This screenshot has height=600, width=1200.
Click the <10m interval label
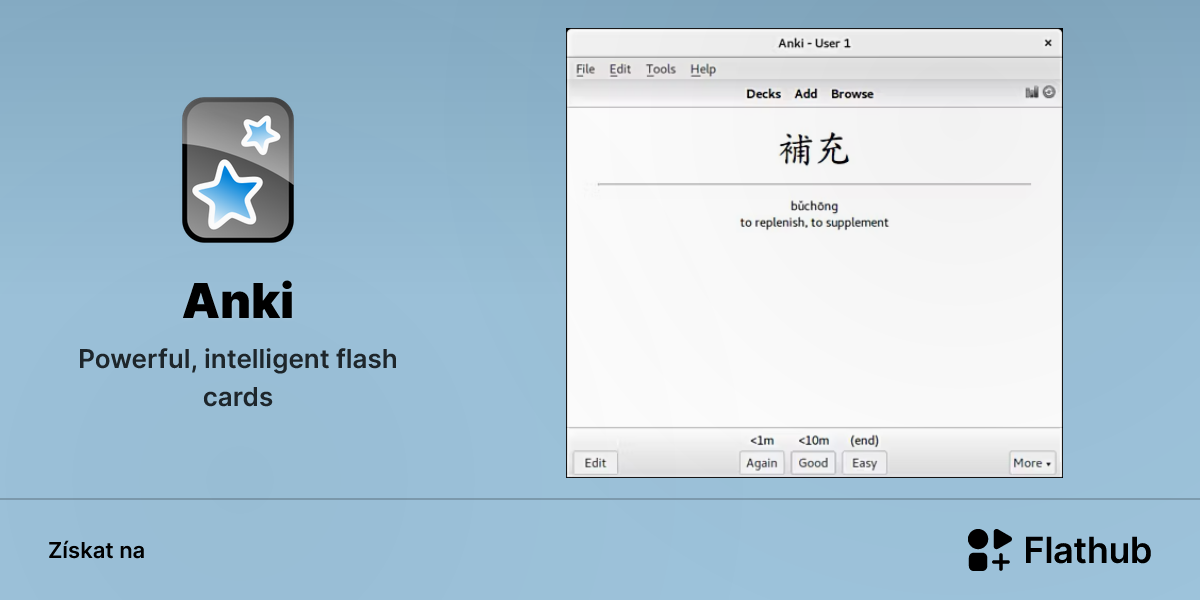[813, 441]
